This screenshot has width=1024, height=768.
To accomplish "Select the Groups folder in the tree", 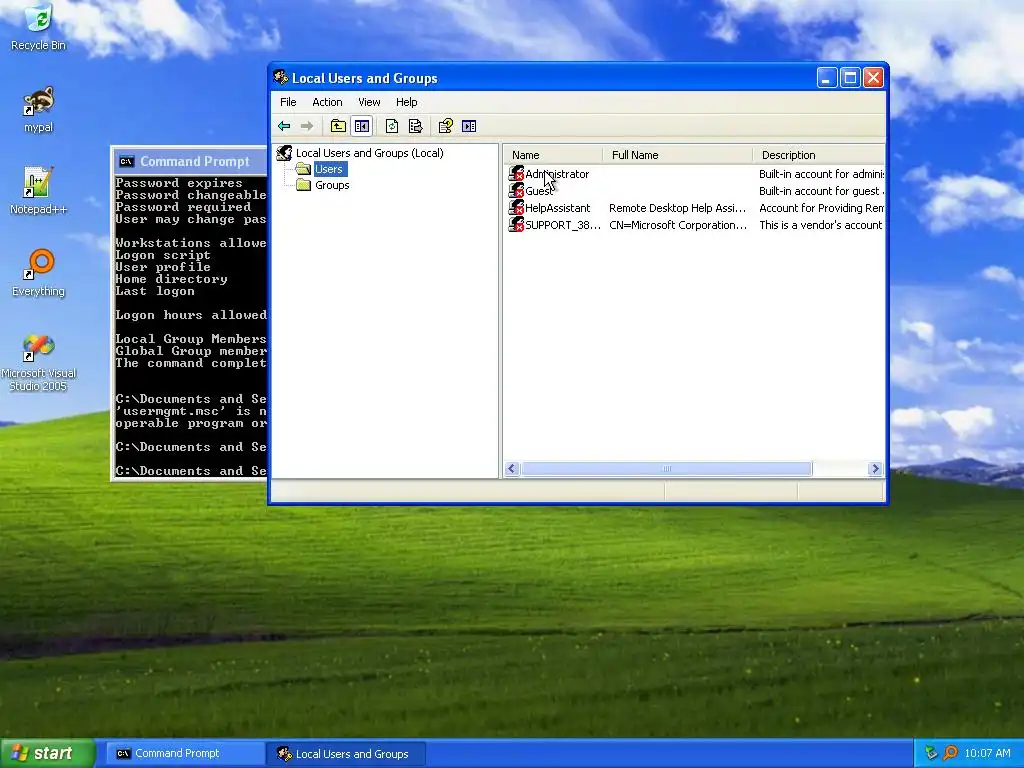I will point(332,185).
